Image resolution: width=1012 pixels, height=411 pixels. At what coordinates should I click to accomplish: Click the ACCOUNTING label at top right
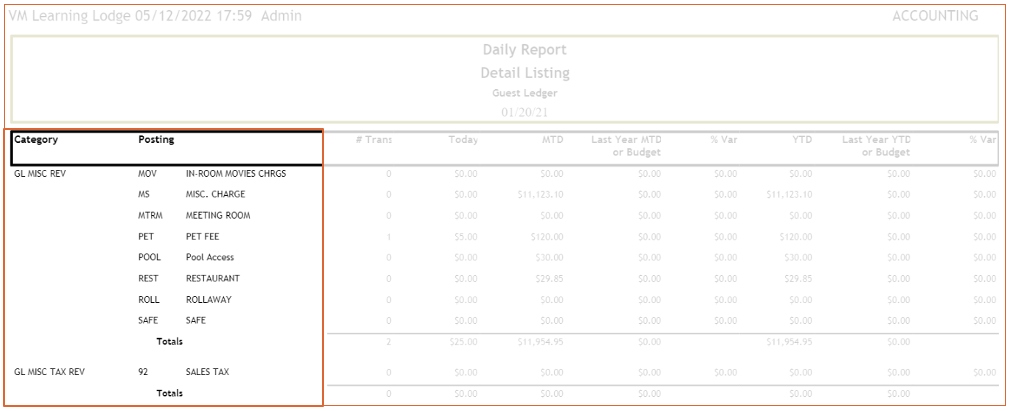coord(934,16)
